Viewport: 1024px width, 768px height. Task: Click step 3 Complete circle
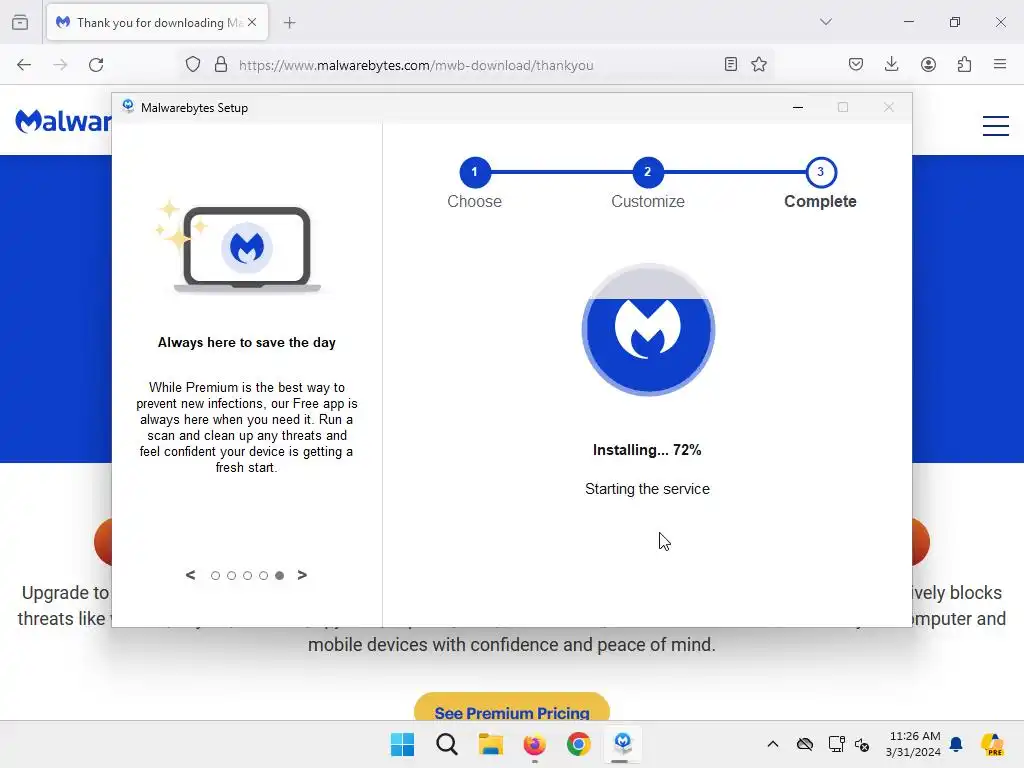coord(821,172)
